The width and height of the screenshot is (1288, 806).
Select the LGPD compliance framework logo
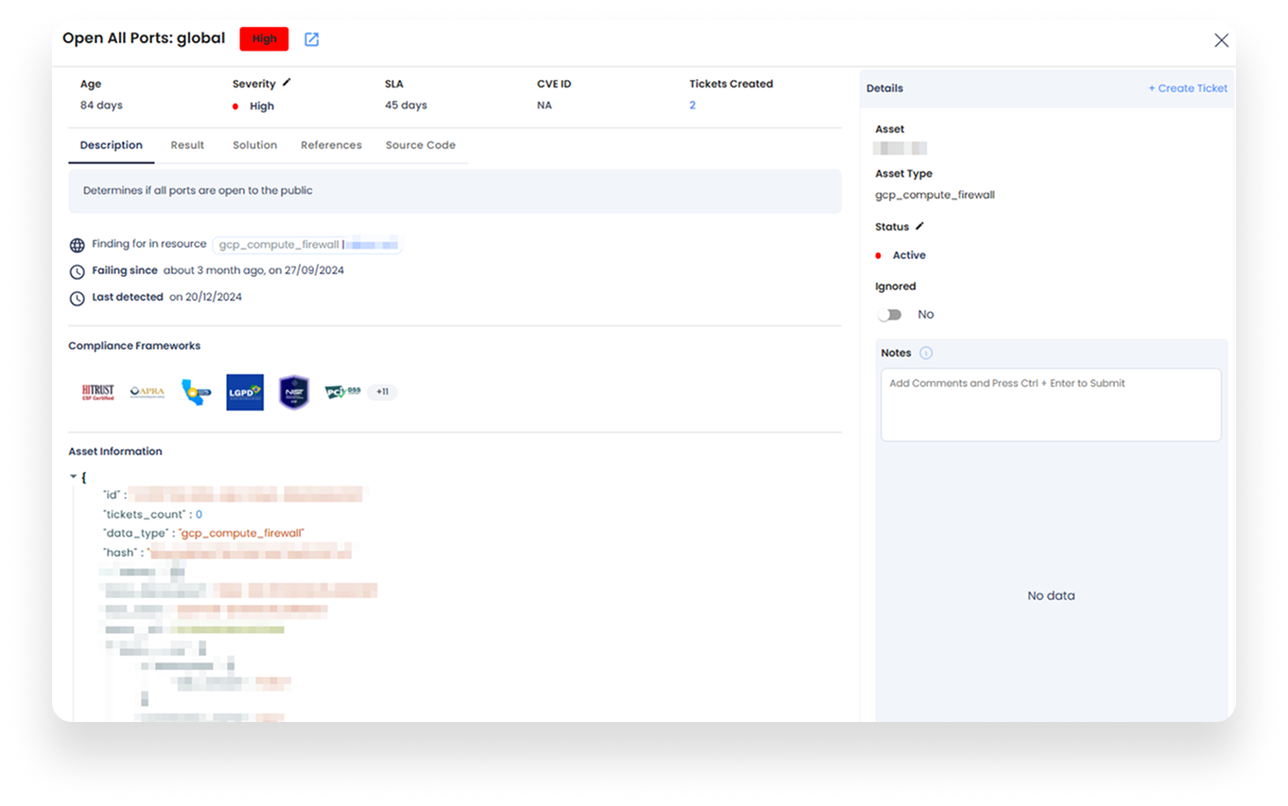click(245, 392)
